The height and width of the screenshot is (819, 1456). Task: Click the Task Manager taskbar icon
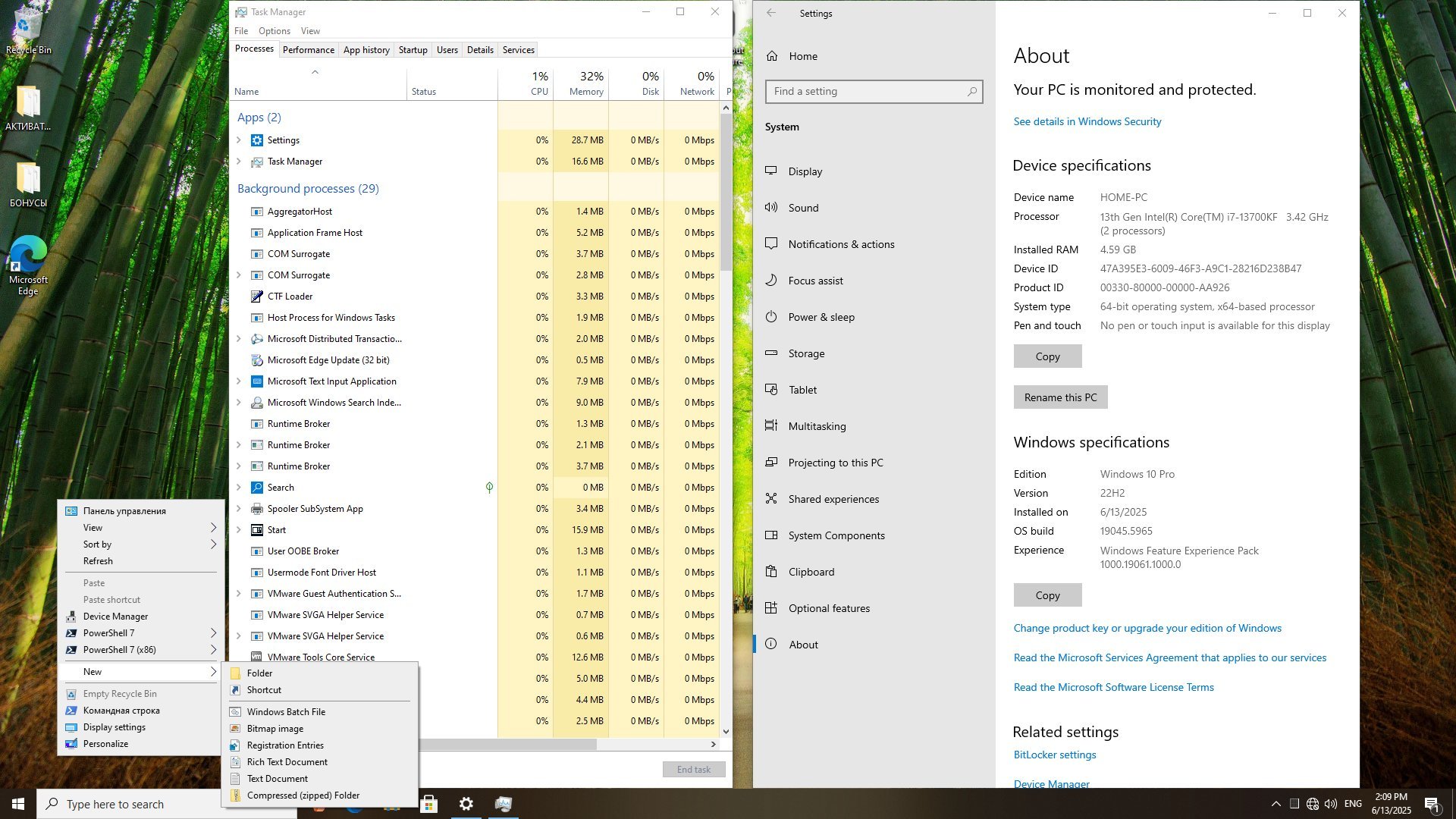click(x=504, y=804)
